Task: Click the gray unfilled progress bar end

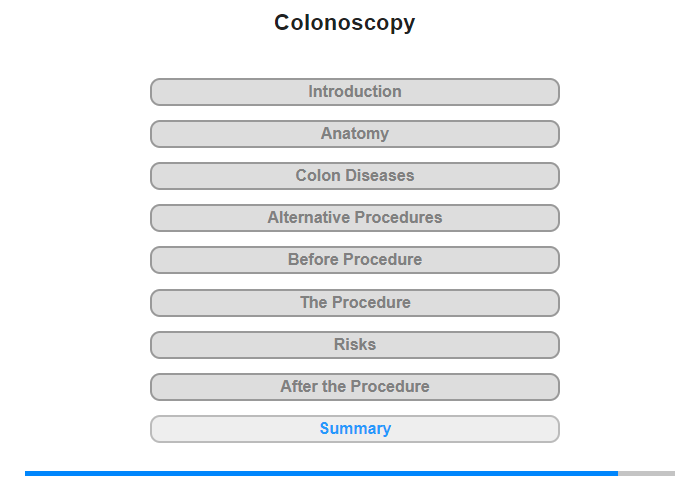Action: (646, 473)
